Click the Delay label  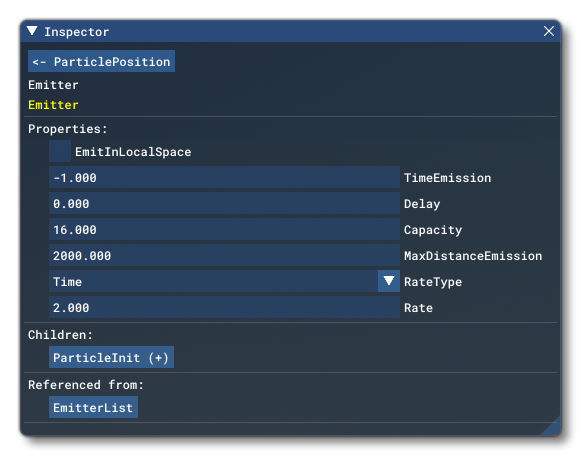click(x=422, y=204)
